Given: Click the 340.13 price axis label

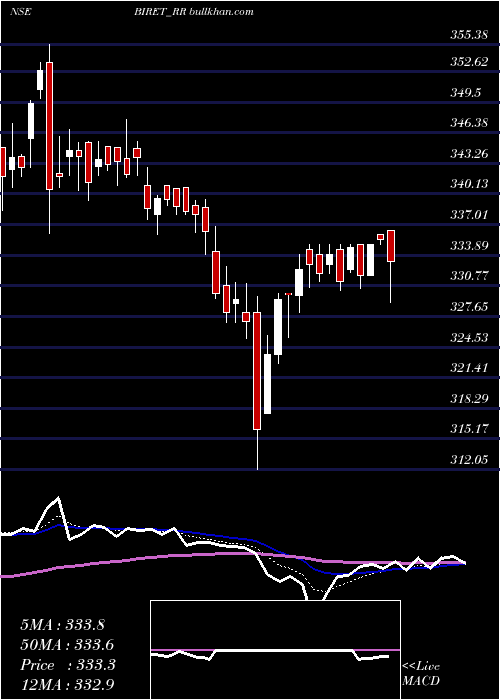Looking at the screenshot, I should (468, 183).
